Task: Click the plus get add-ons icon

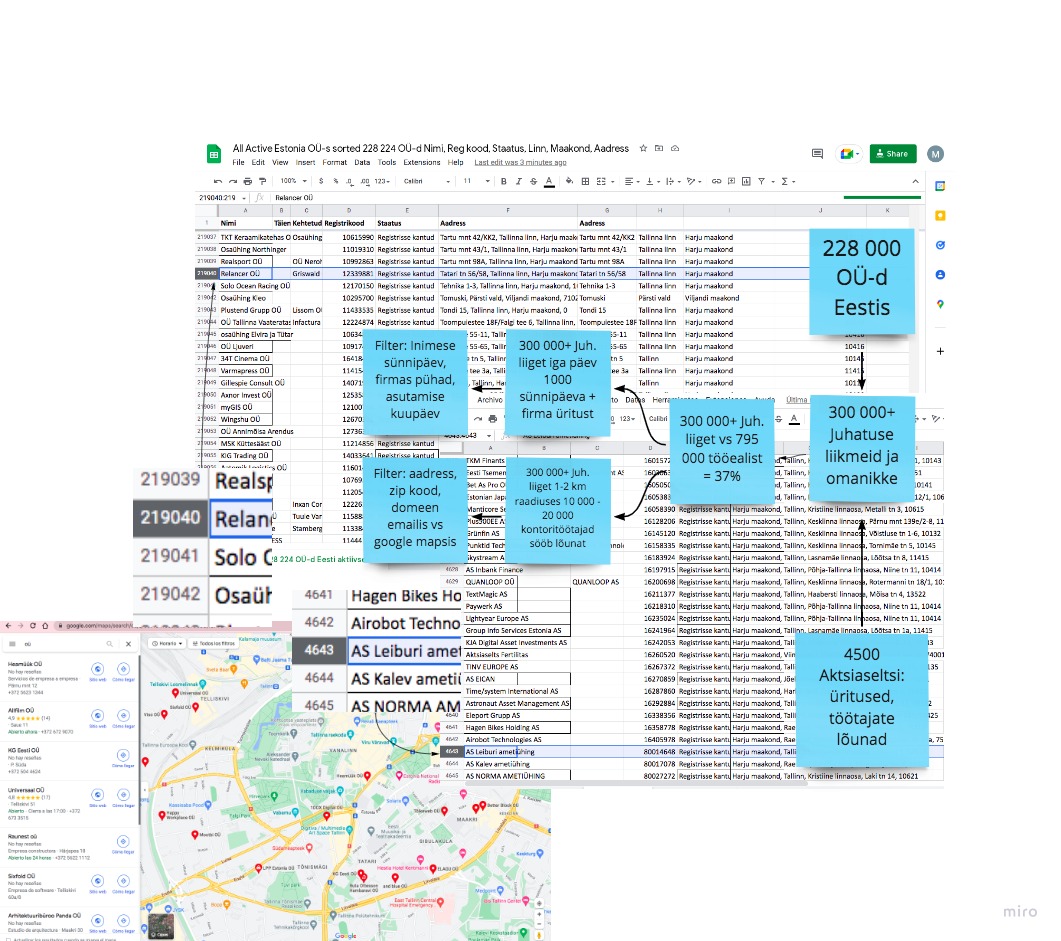Action: 940,351
